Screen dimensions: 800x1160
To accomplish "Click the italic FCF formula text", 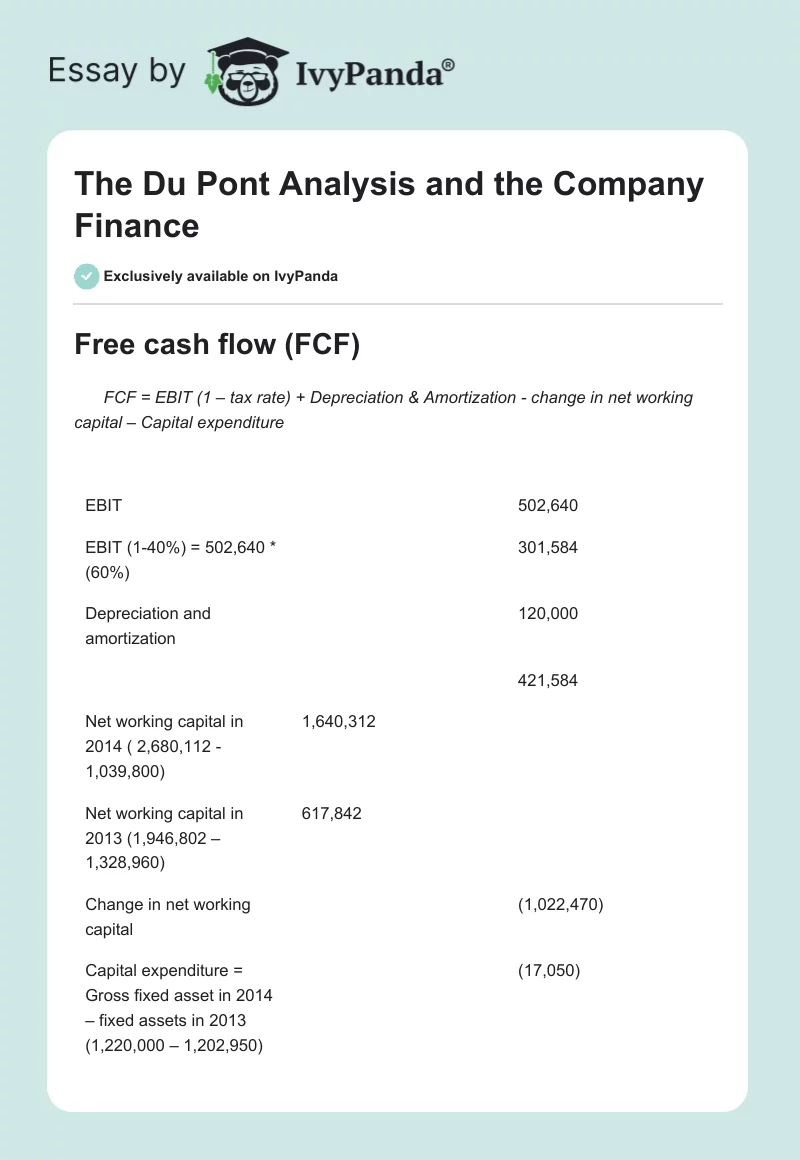I will click(x=384, y=410).
